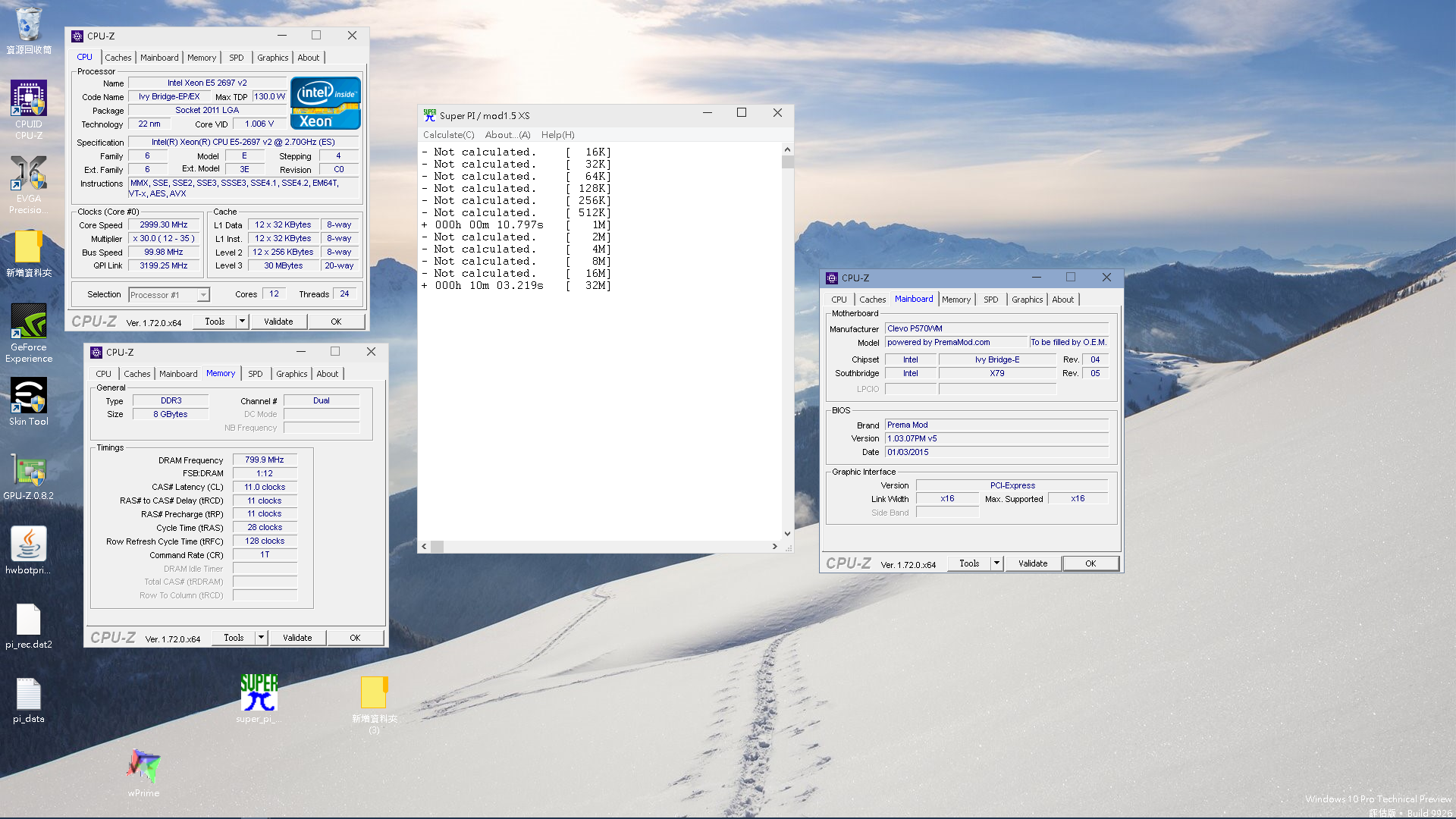Click the Level 3 cache 30 MBytes value
Viewport: 1456px width, 819px height.
283,266
